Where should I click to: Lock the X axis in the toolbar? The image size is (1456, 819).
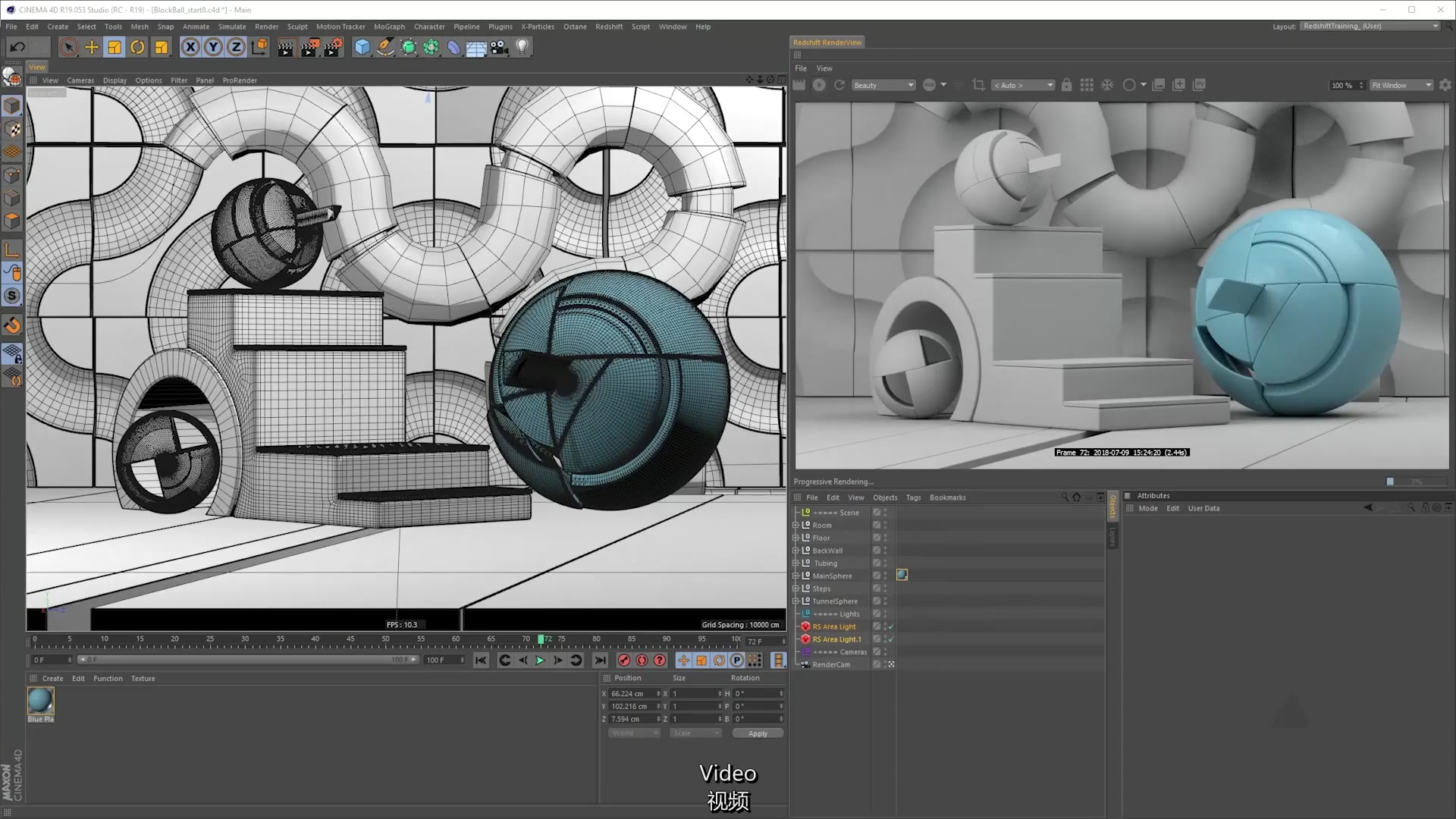coord(190,47)
